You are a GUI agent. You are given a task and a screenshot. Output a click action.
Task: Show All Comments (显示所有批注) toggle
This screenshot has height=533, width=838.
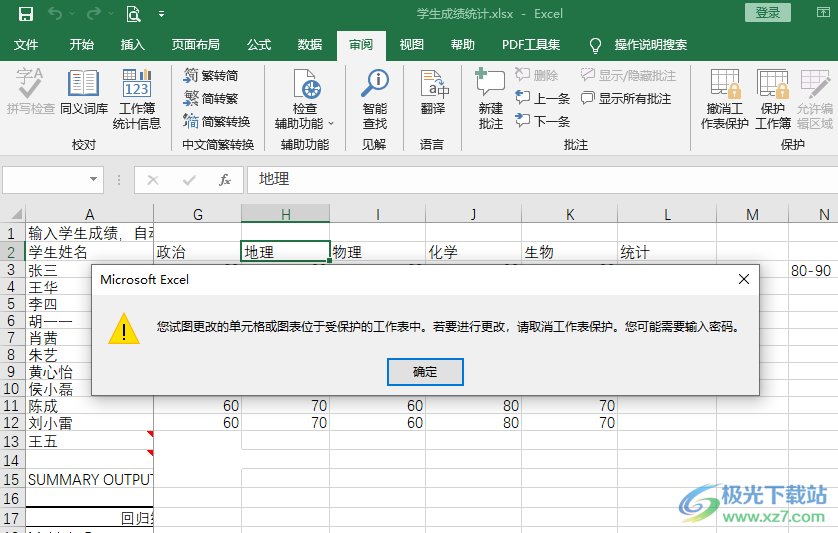[626, 98]
